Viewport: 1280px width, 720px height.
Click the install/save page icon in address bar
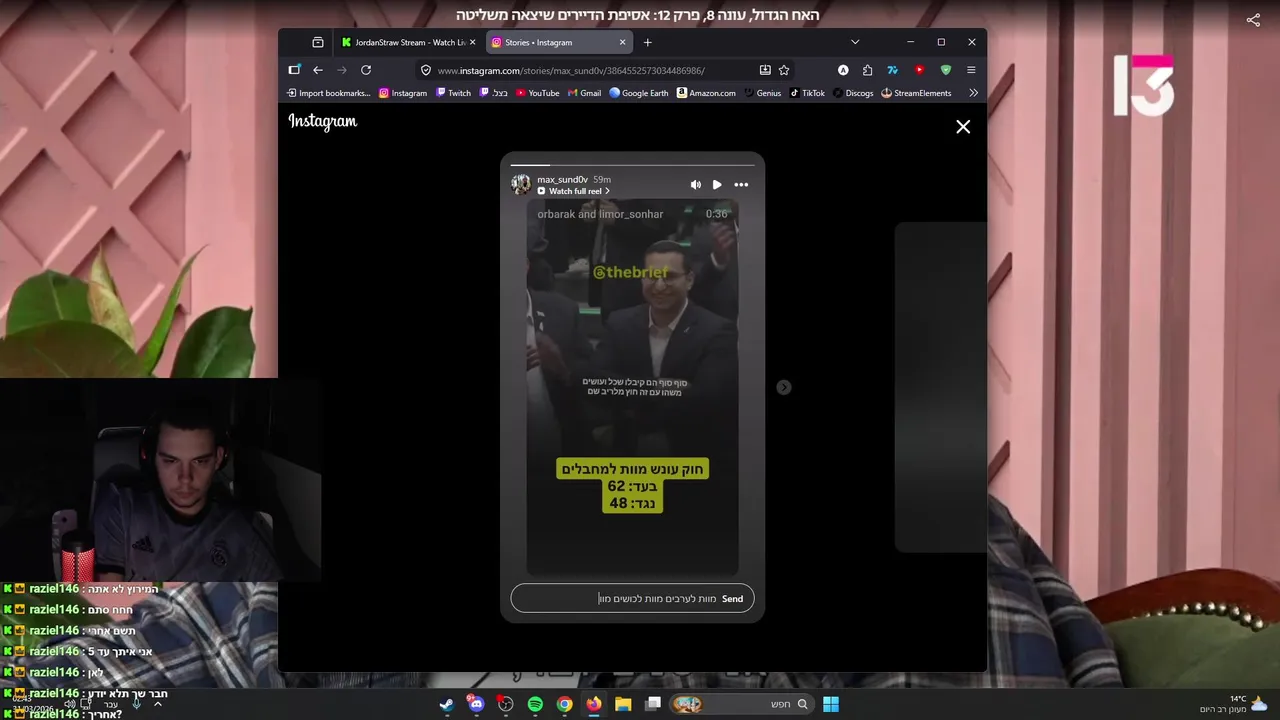click(x=765, y=70)
